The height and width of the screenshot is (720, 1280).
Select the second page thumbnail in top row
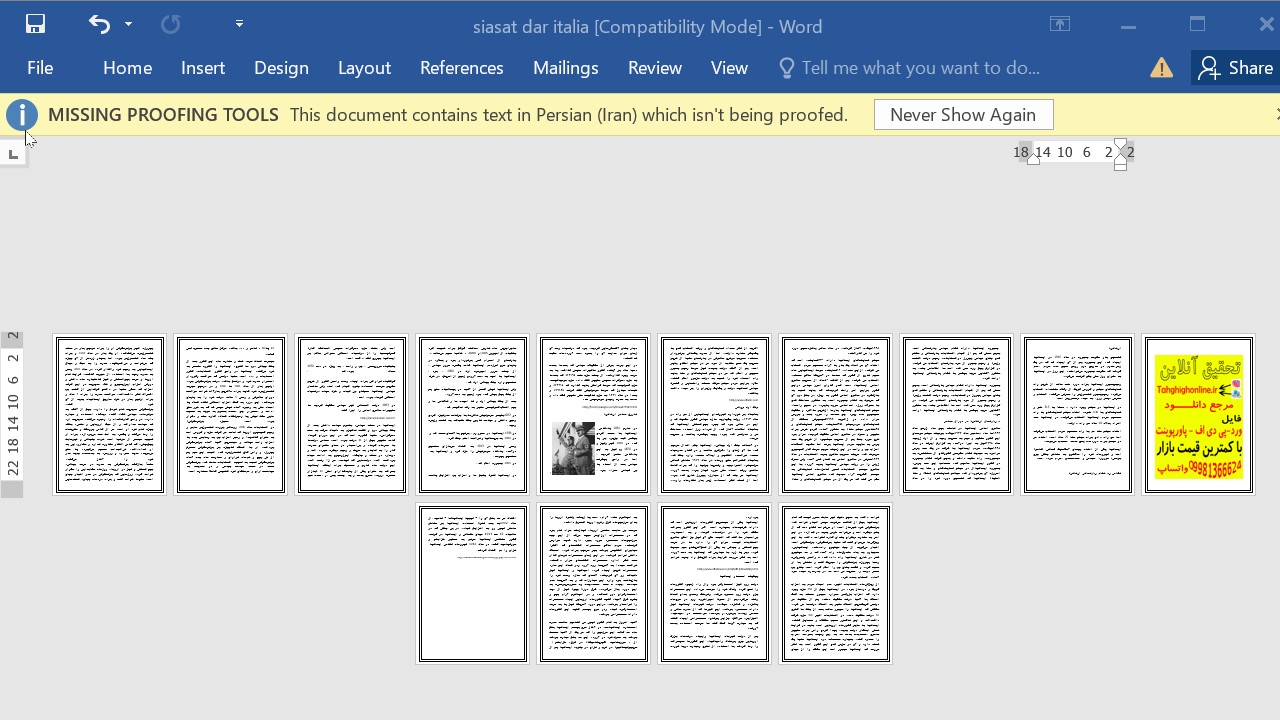(231, 415)
